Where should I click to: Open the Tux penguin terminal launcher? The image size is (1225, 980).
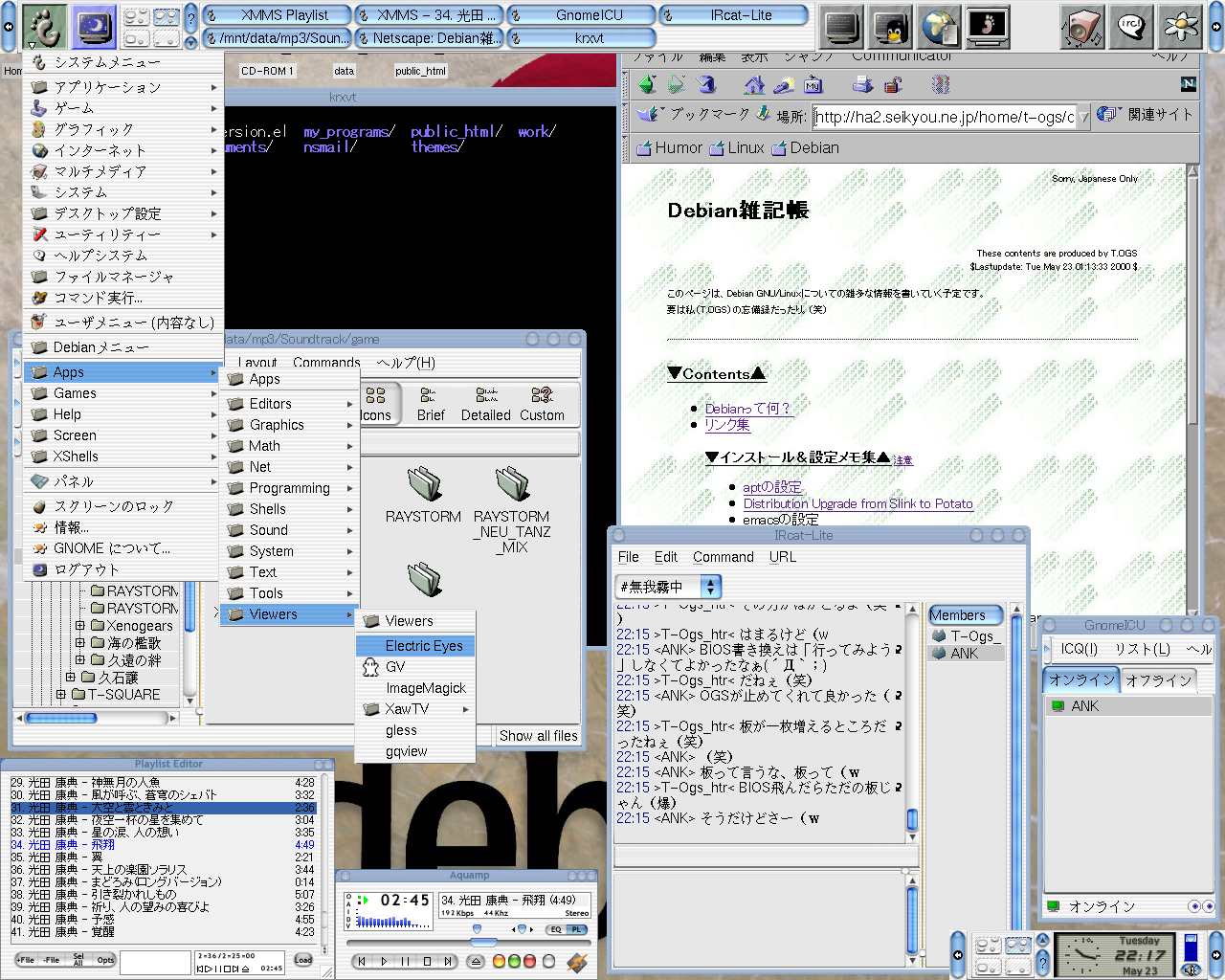pyautogui.click(x=891, y=26)
